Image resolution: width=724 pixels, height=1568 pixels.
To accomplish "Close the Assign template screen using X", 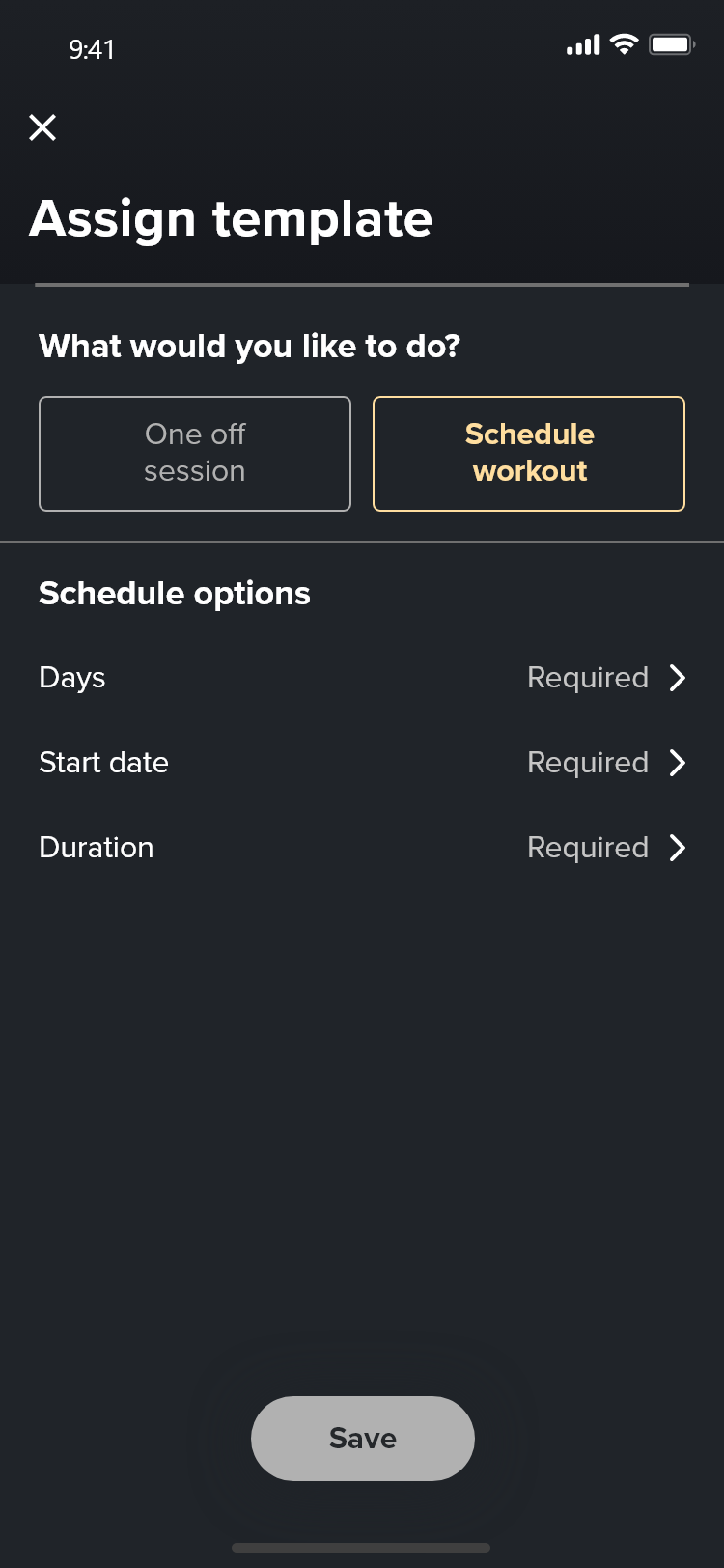I will pyautogui.click(x=42, y=127).
